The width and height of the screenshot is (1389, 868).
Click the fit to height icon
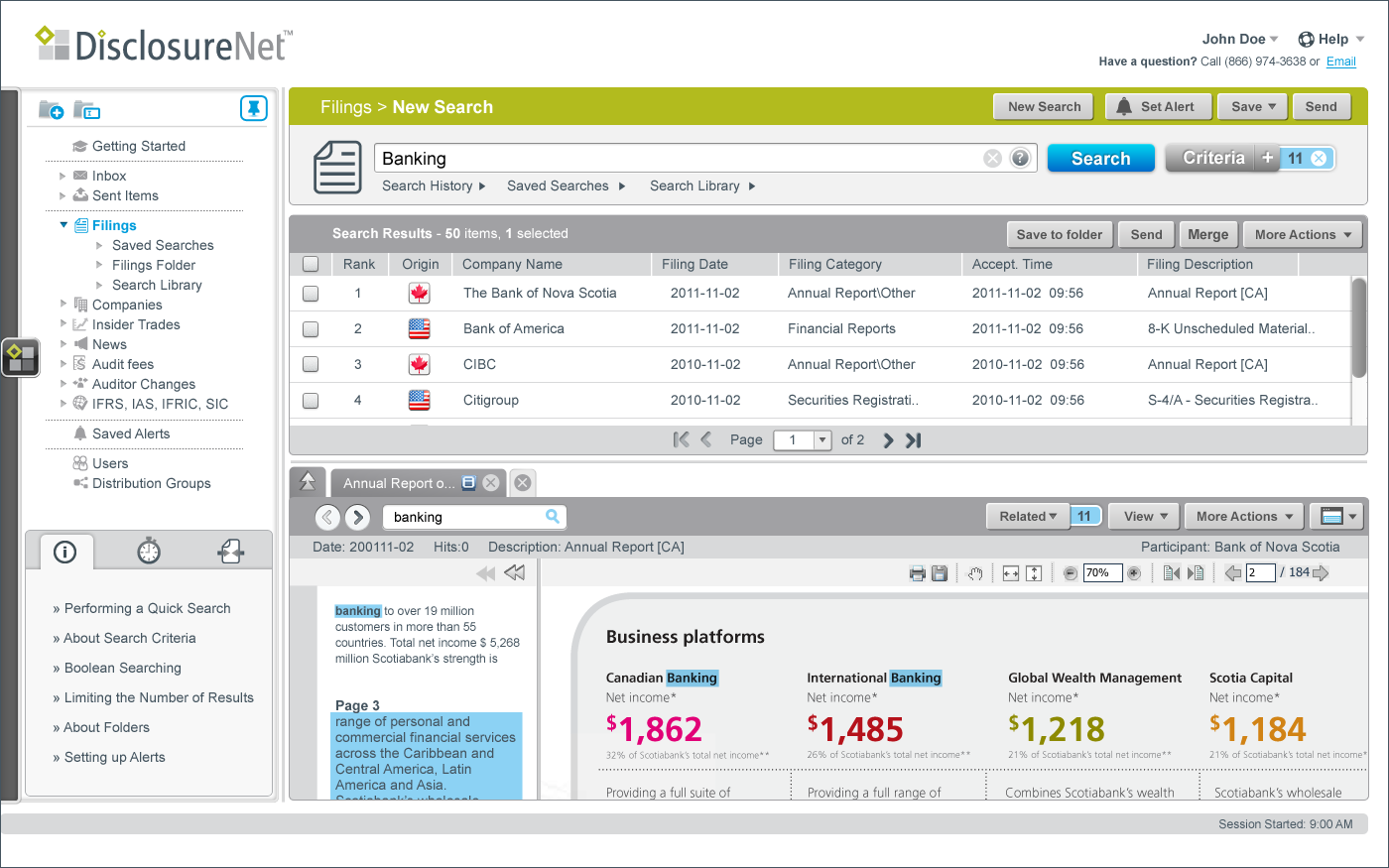(x=1034, y=573)
